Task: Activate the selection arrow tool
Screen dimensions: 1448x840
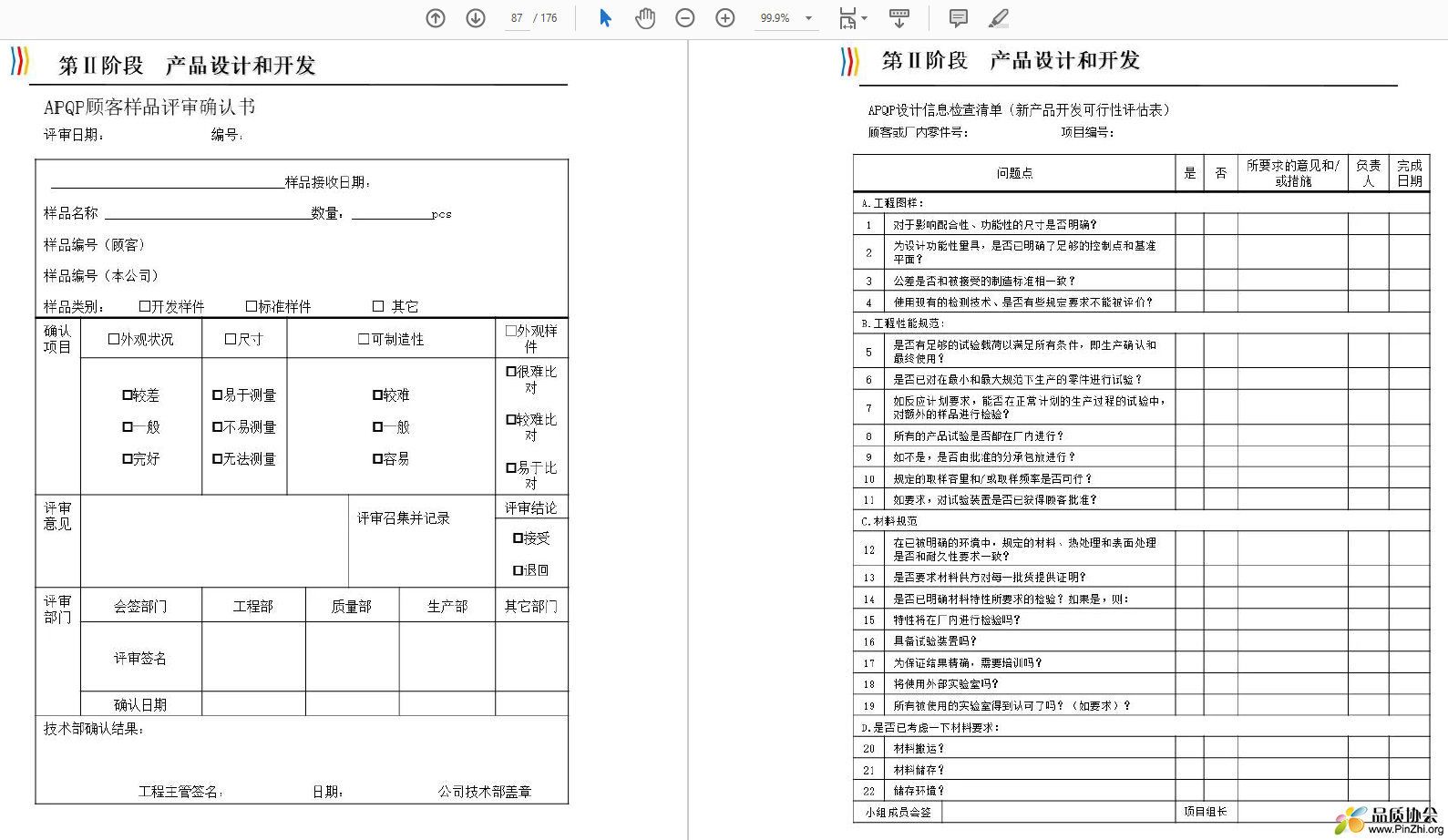Action: point(605,18)
